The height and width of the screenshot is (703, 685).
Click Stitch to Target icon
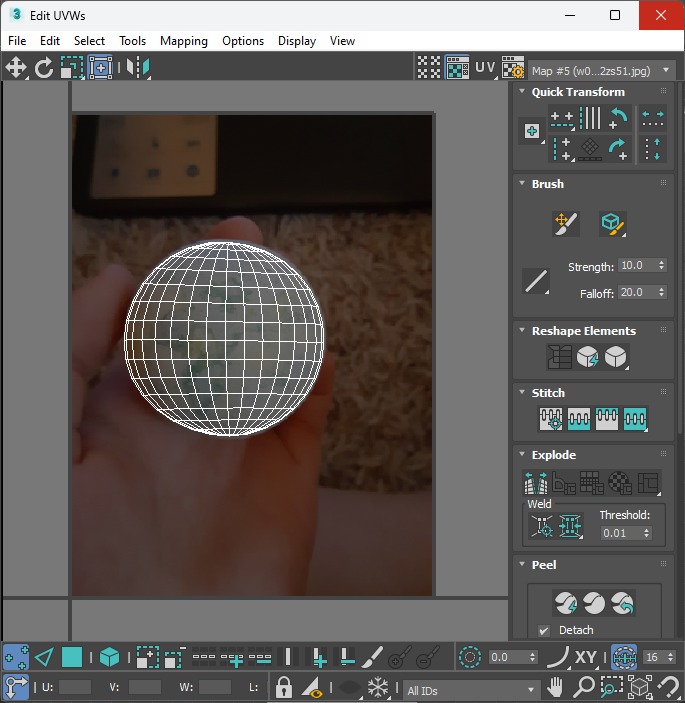click(551, 419)
